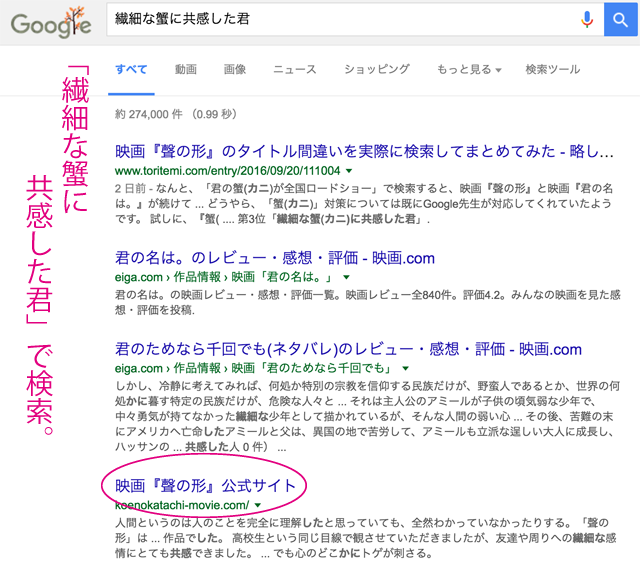Start voice search with the microphone icon
640x562 pixels.
pos(587,20)
